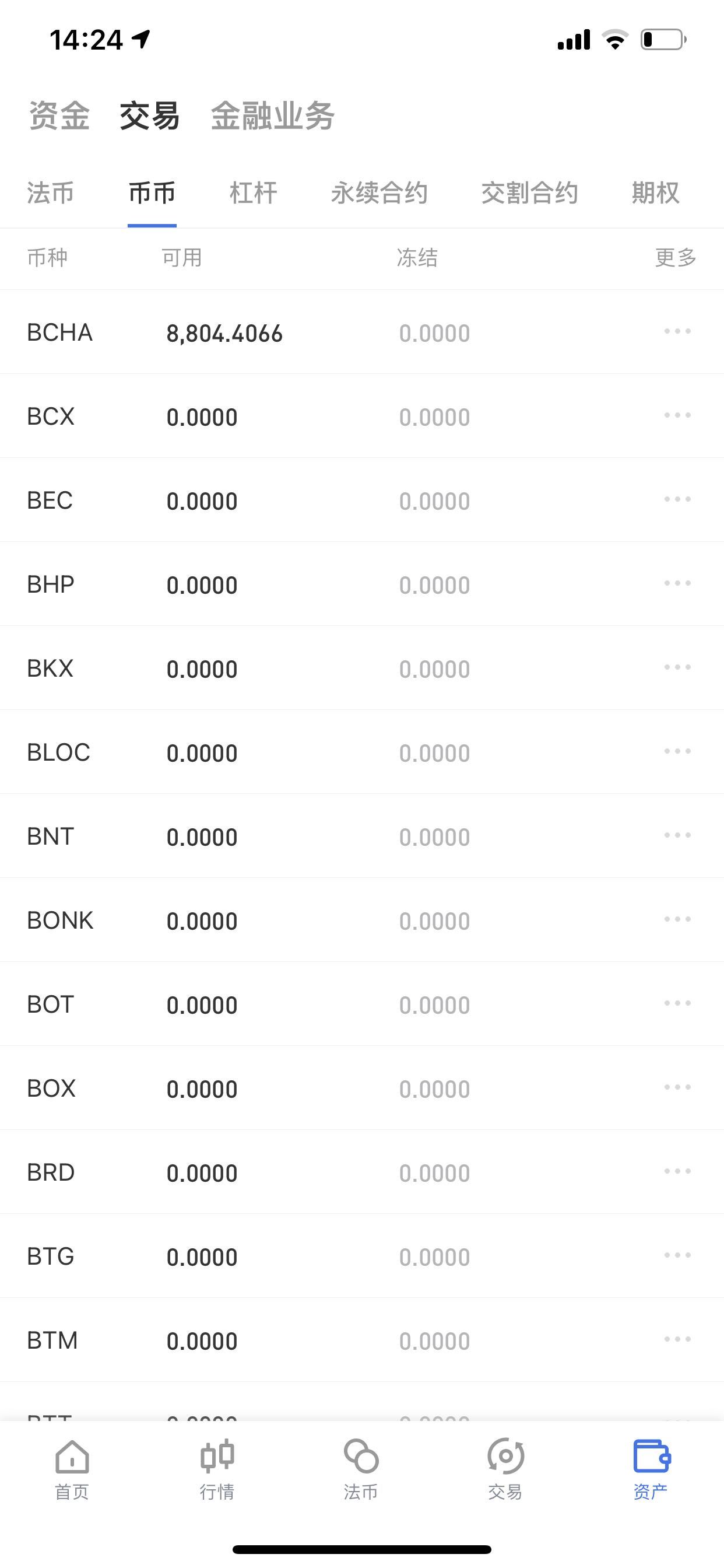Select the 期权 options tab
724x1568 pixels.
coord(655,193)
